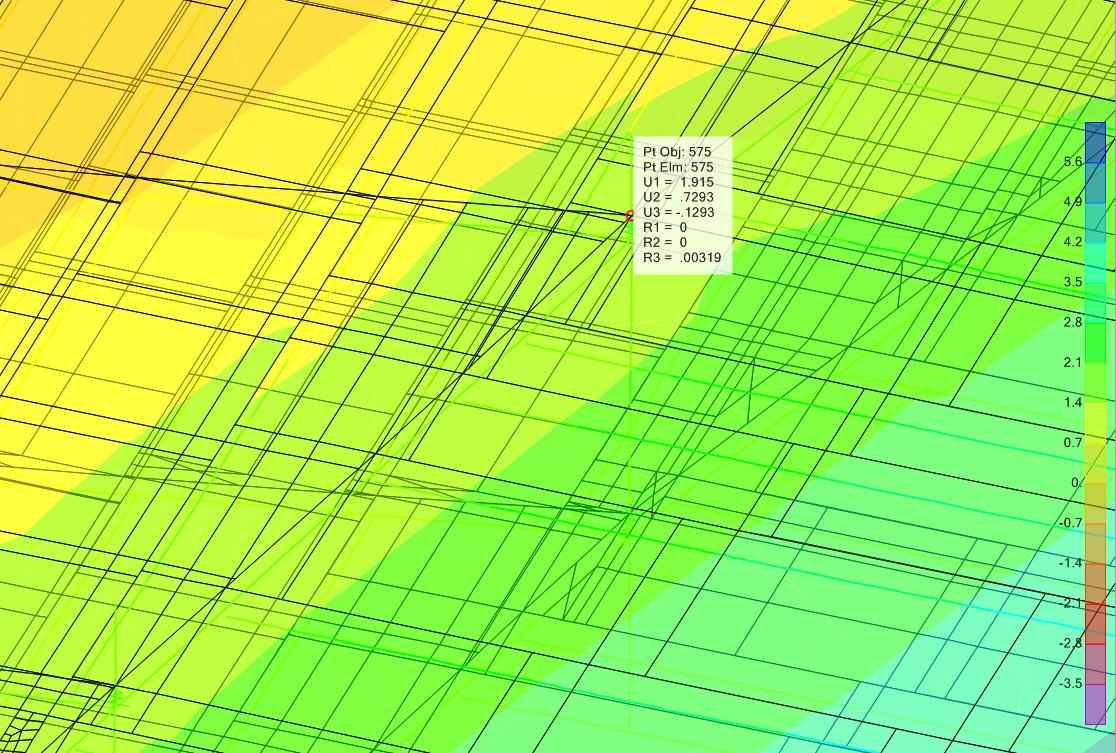The height and width of the screenshot is (753, 1116).
Task: Click the 4.2 legend label
Action: coord(1073,242)
